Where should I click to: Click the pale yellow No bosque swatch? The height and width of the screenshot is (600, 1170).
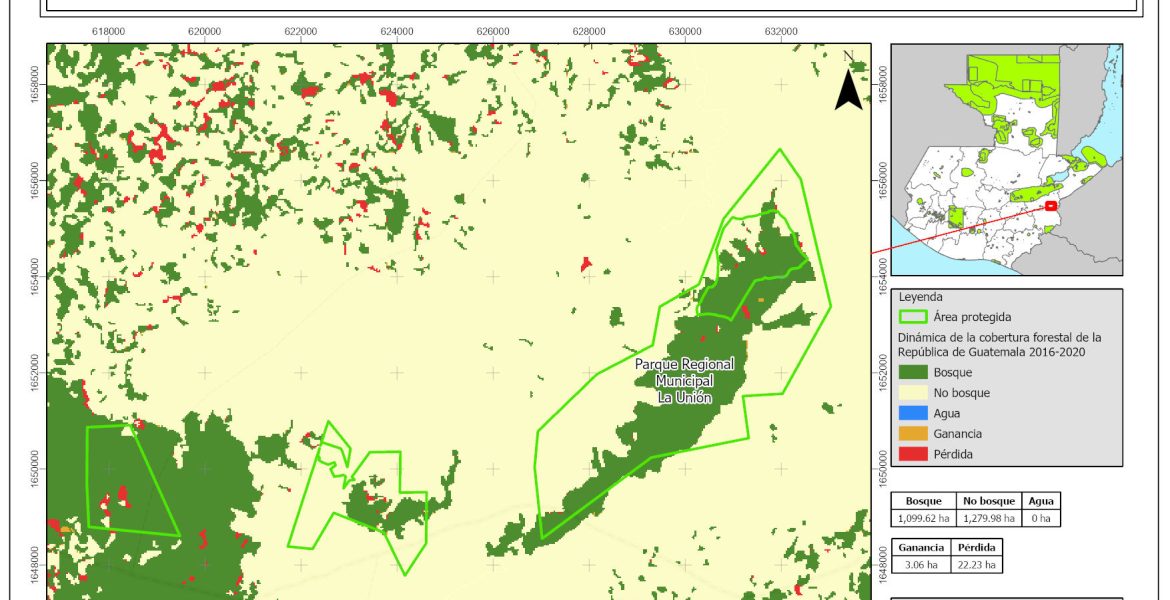pyautogui.click(x=913, y=393)
